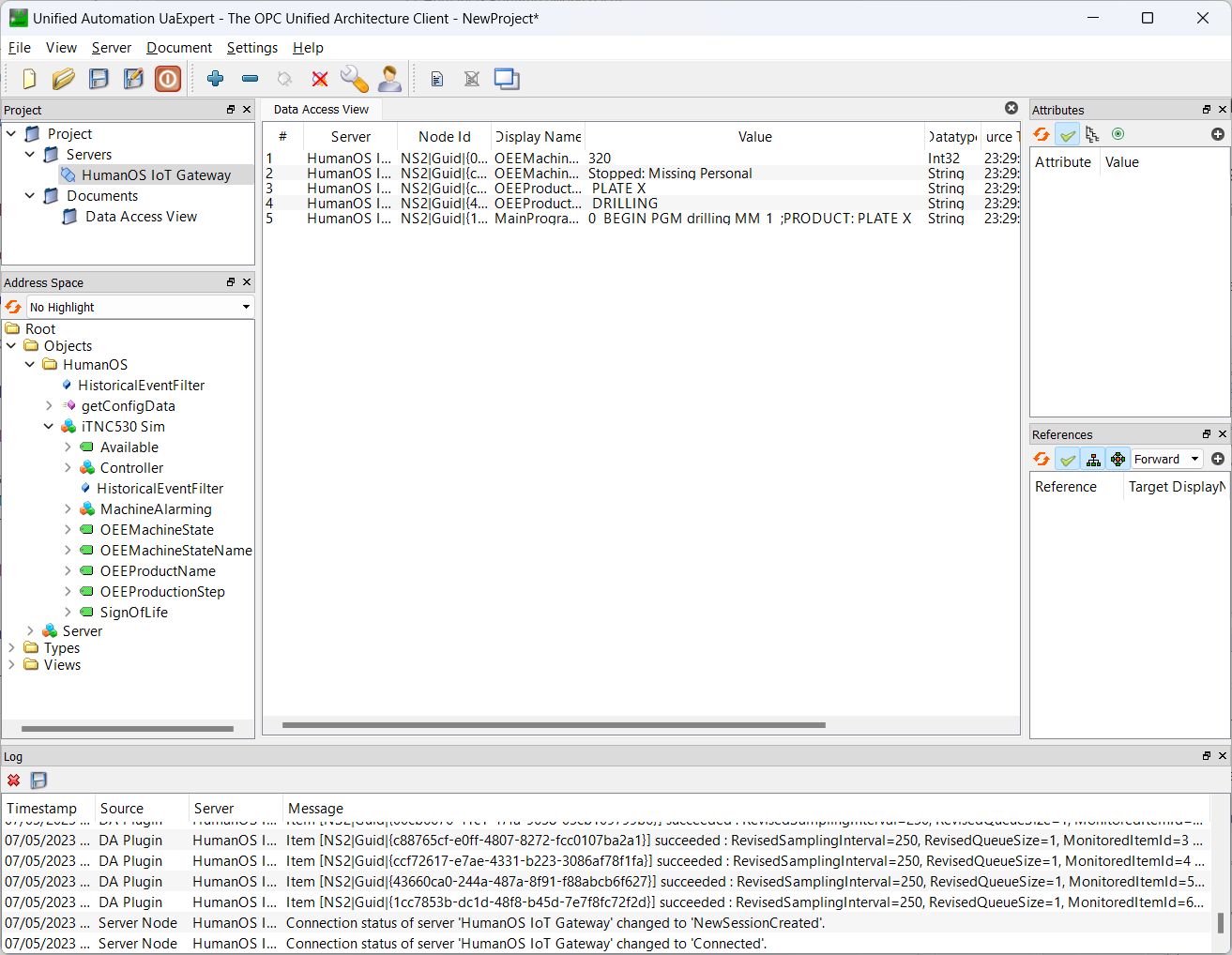Click the green cross icon in References toolbar

tap(1118, 459)
